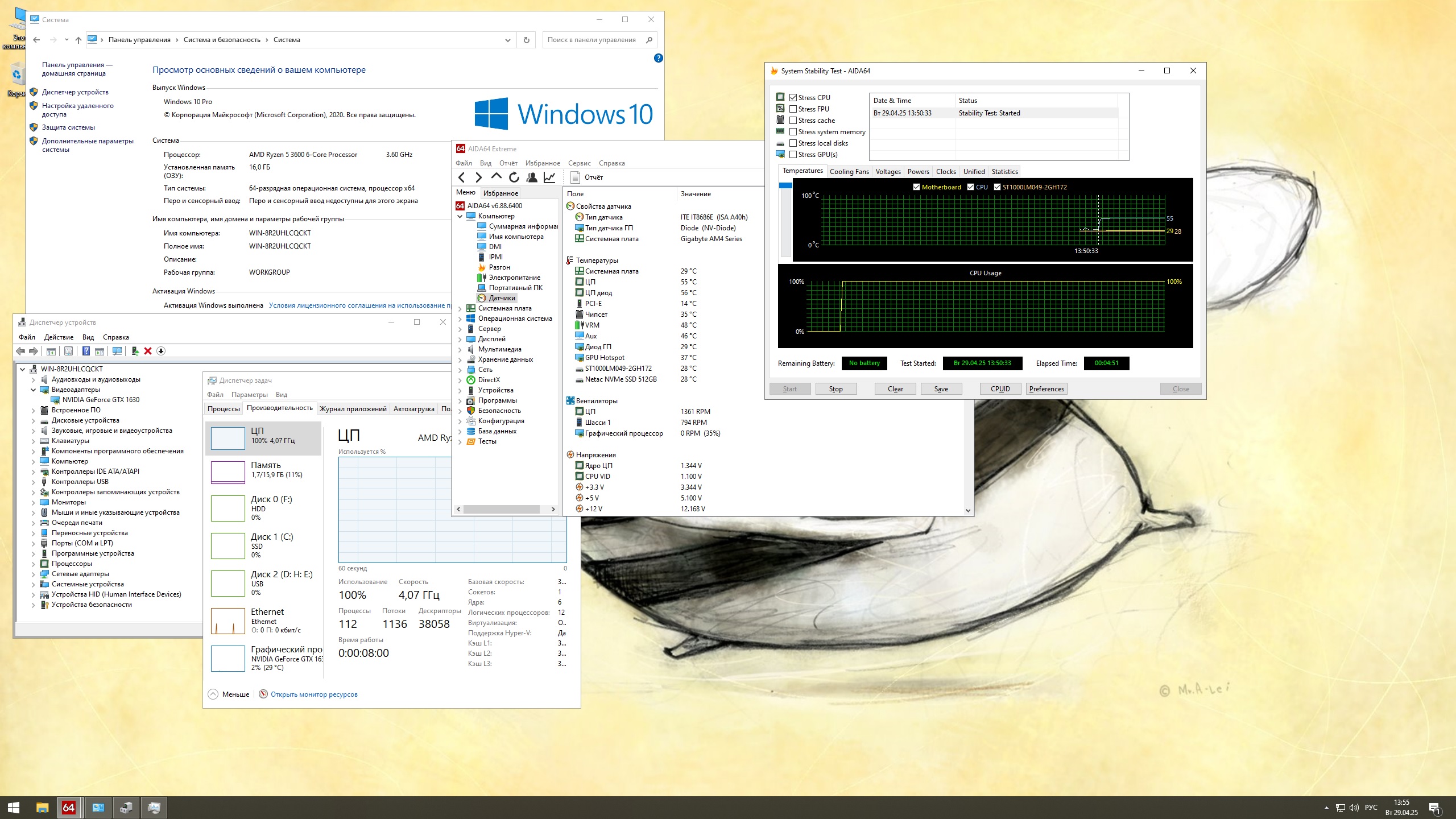
Task: Click the Clear button in Stability Test
Action: pyautogui.click(x=895, y=389)
